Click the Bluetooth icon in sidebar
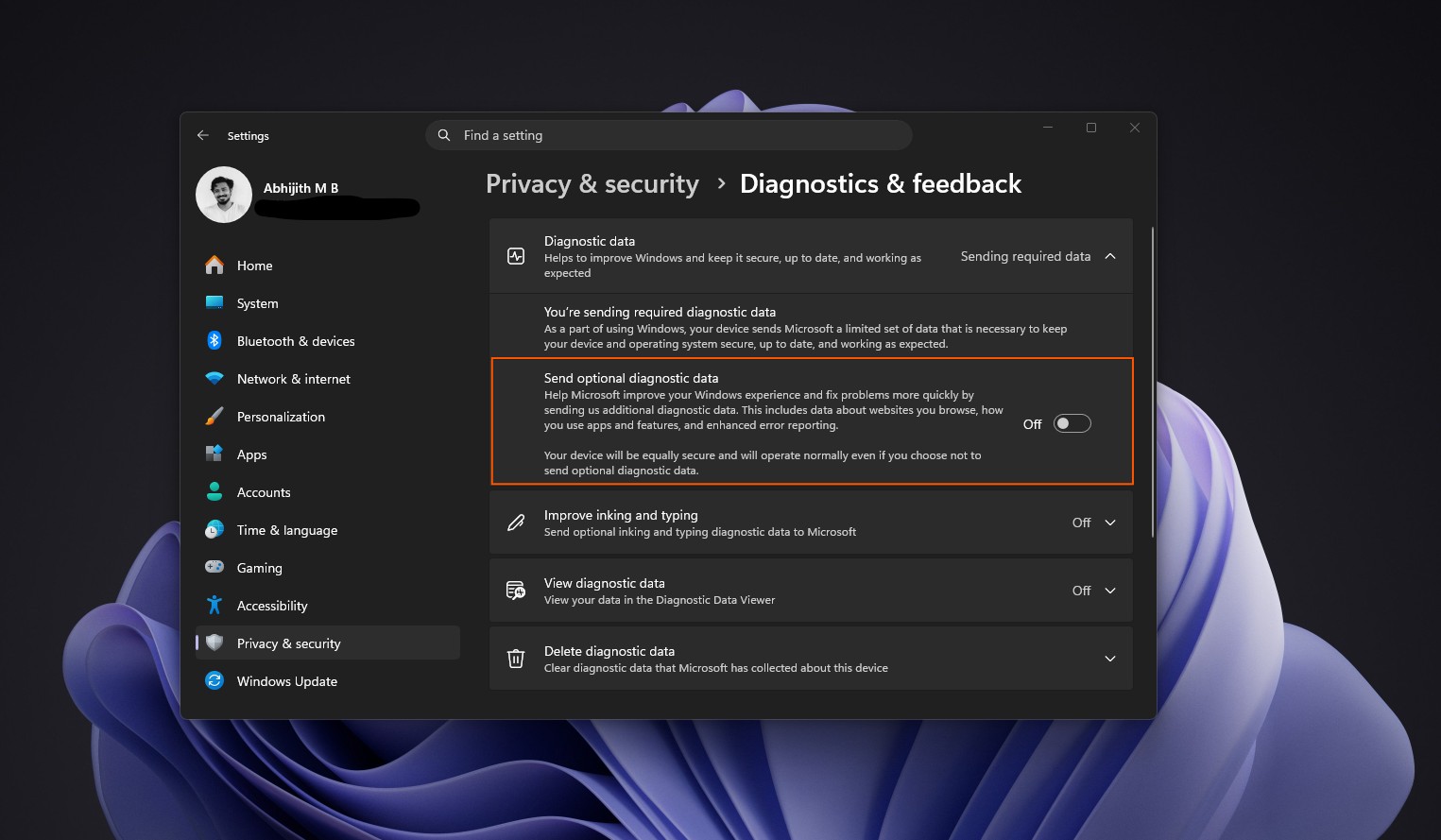Image resolution: width=1441 pixels, height=840 pixels. tap(214, 341)
